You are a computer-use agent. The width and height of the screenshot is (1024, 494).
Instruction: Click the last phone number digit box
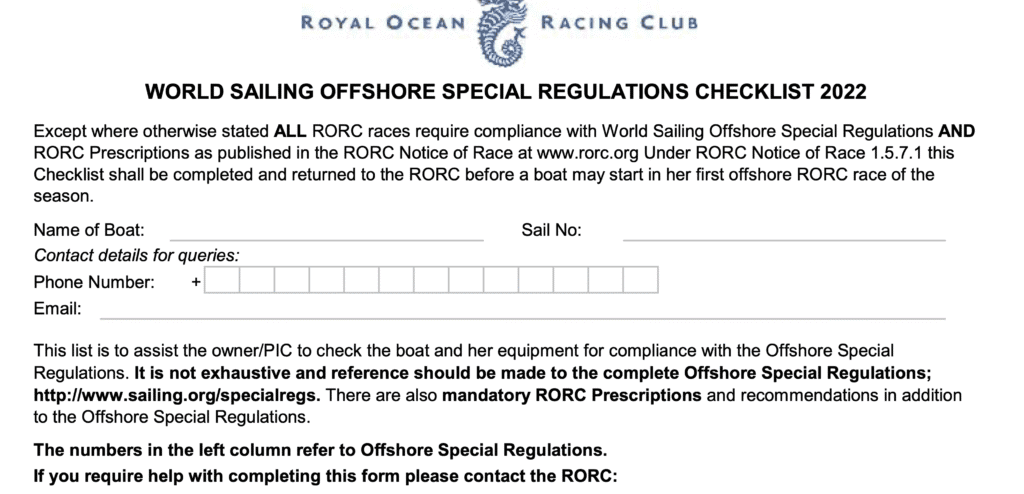coord(641,280)
